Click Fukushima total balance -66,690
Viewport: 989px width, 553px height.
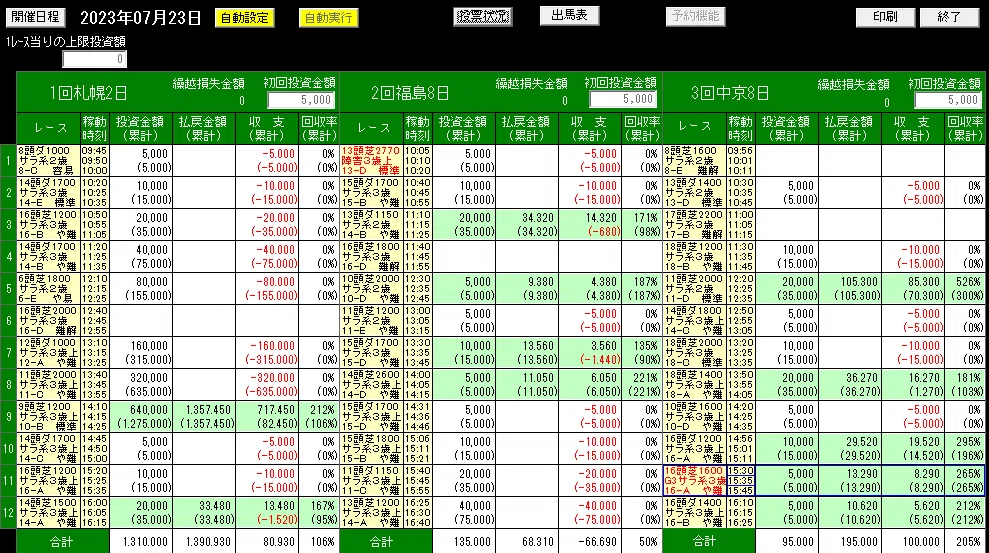coord(591,542)
